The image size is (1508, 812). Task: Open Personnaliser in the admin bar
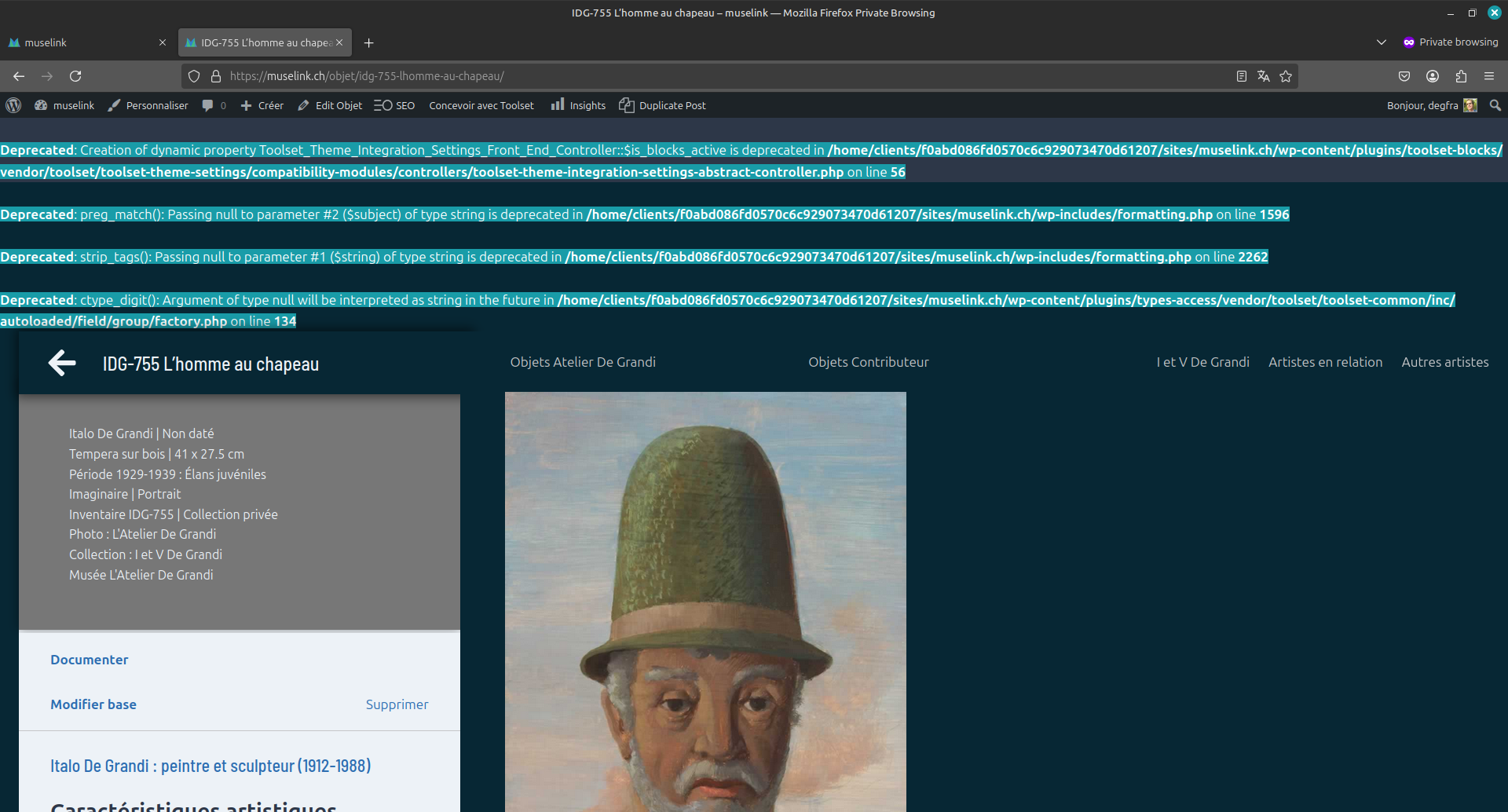(148, 105)
